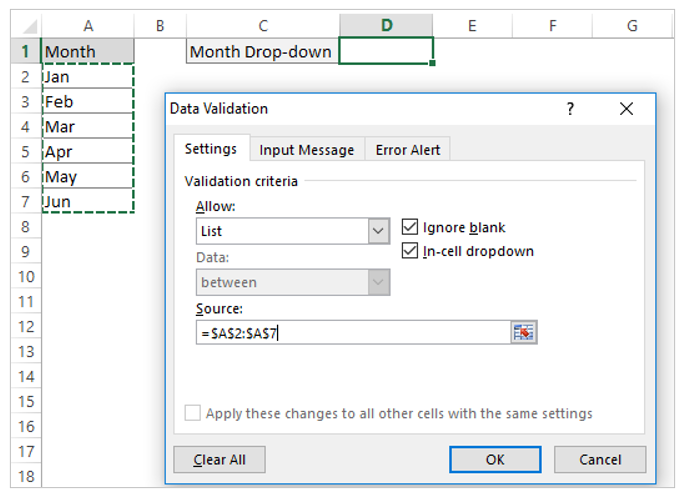682x497 pixels.
Task: Select column header A
Action: coord(88,26)
